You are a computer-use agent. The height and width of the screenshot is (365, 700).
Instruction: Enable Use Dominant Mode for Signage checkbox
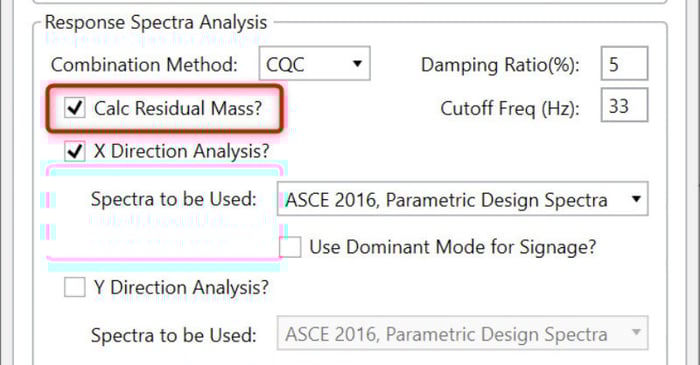point(290,247)
